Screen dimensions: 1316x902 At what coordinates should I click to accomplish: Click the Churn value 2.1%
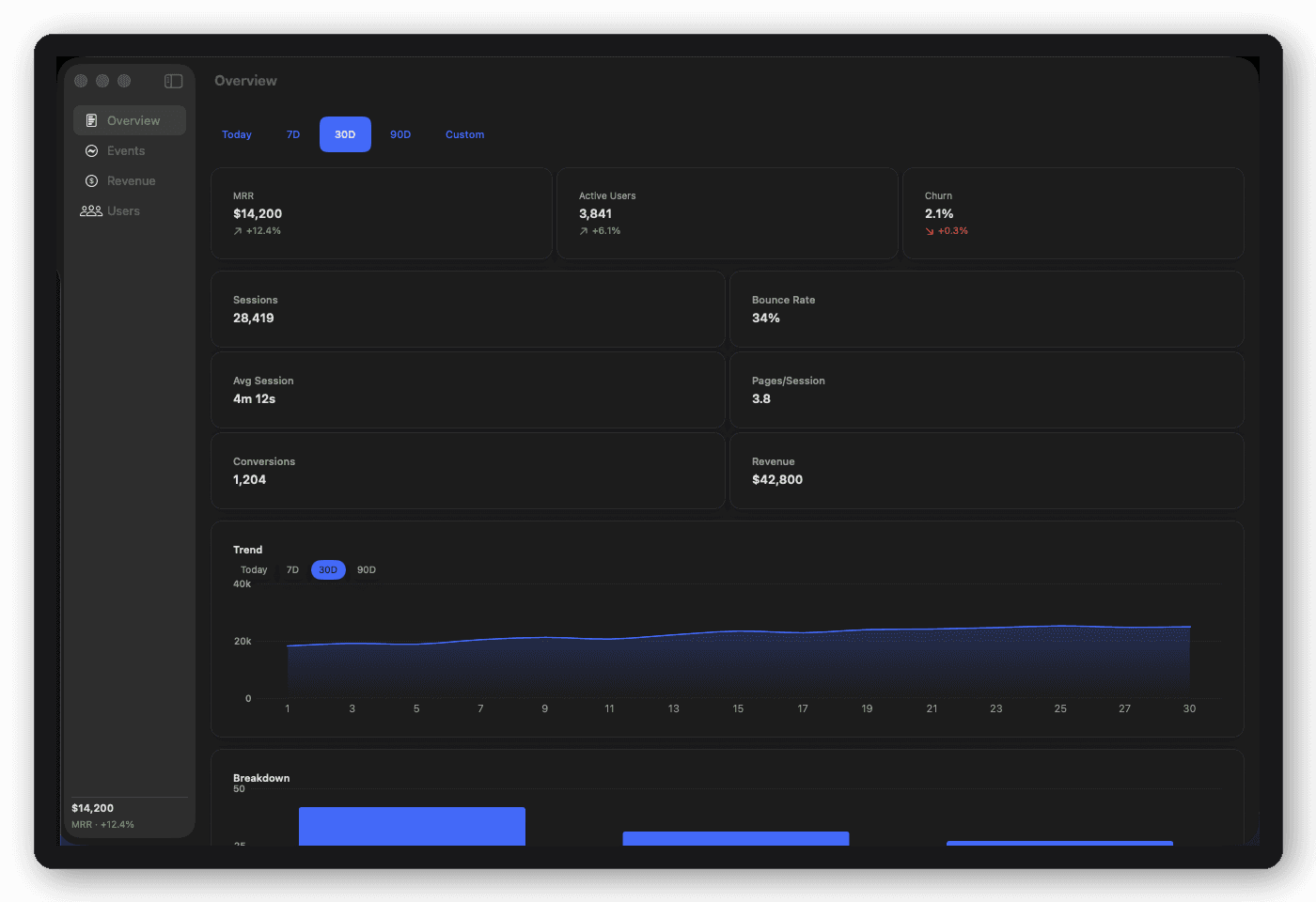939,213
